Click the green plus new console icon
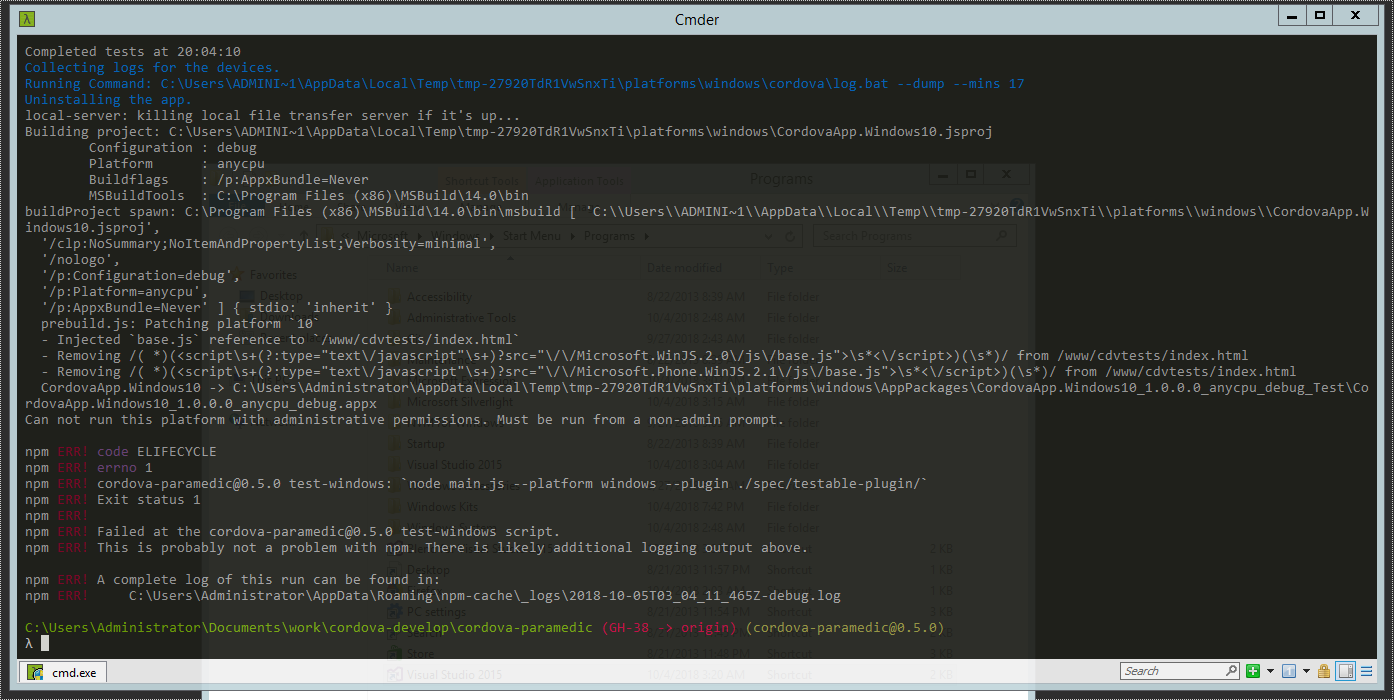1394x700 pixels. pos(1254,671)
